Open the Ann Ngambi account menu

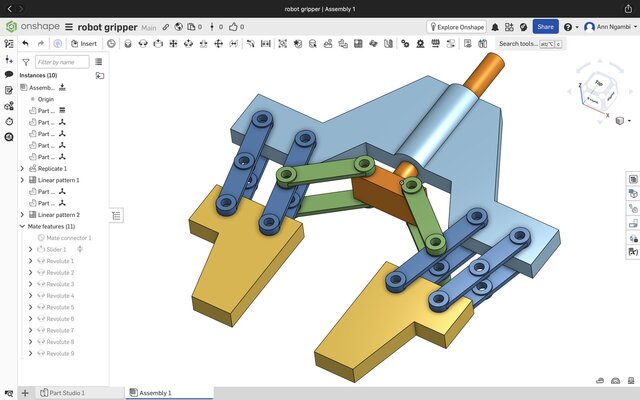click(x=610, y=27)
